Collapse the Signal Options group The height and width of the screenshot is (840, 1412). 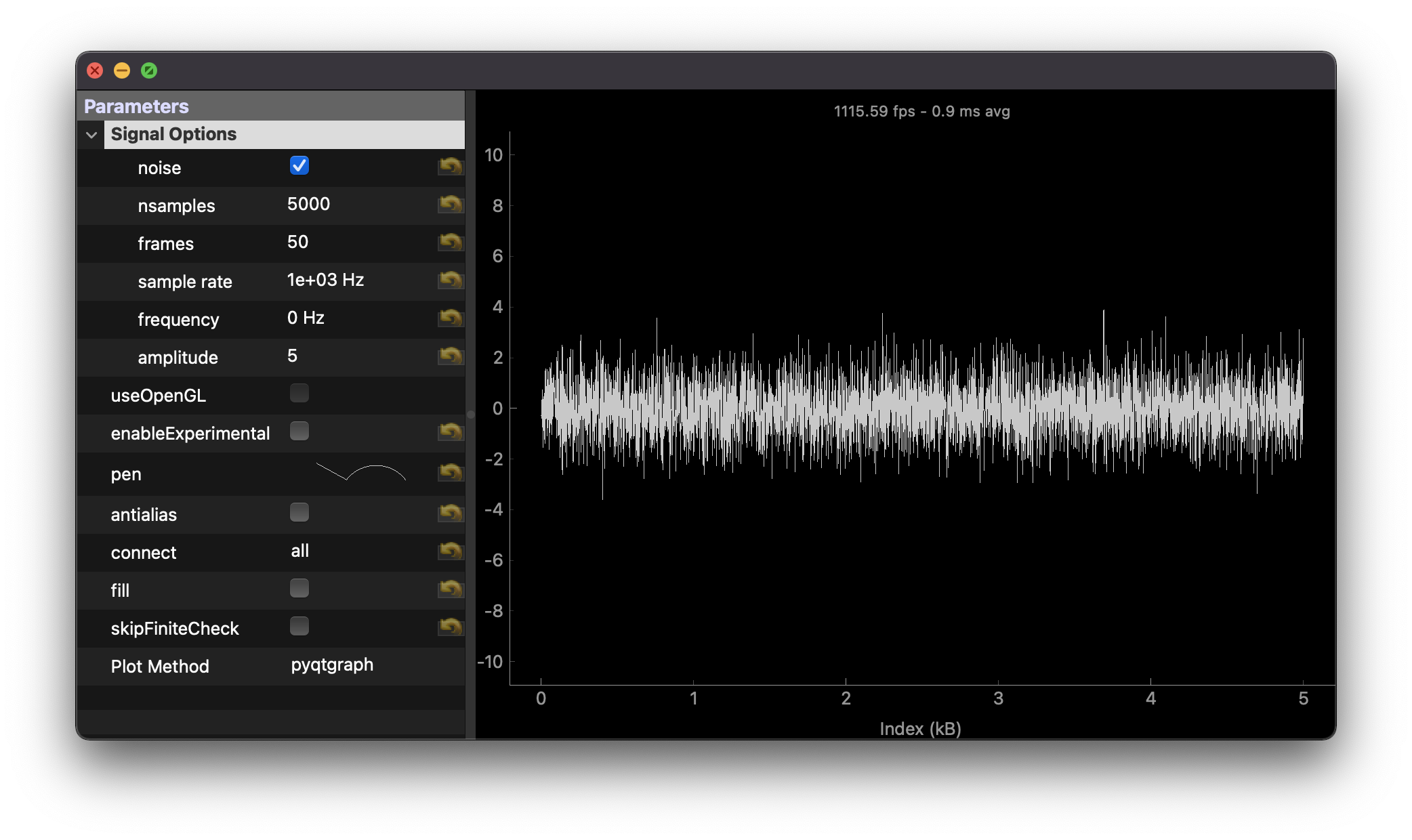pos(91,133)
